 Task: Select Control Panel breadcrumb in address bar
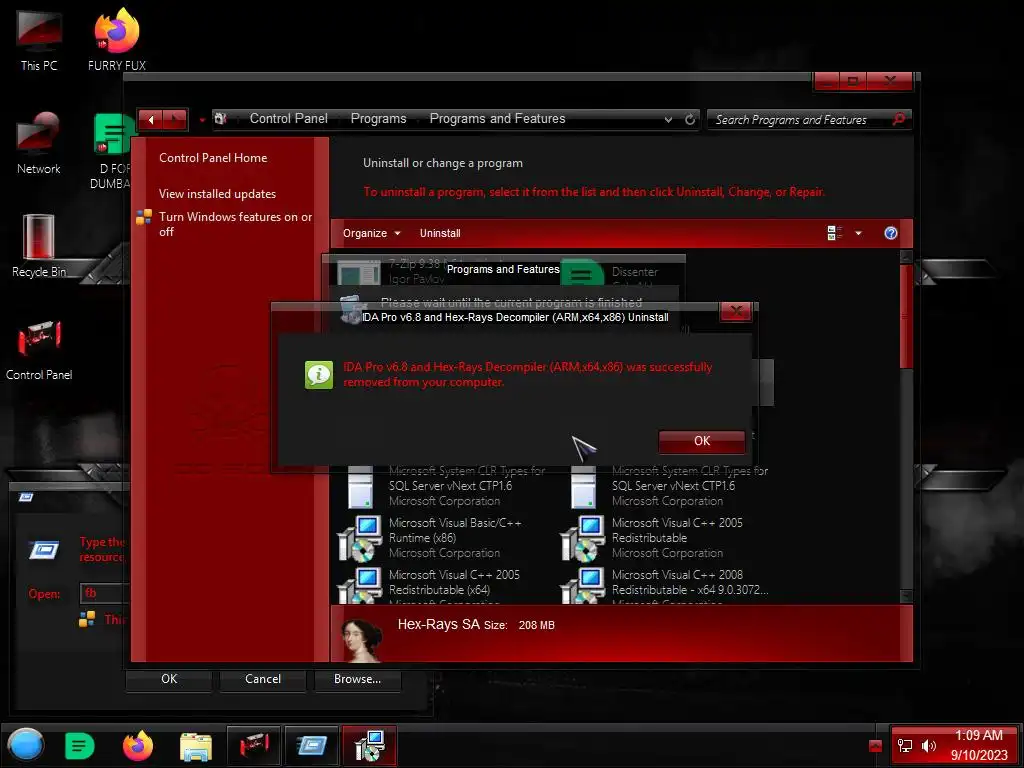(289, 119)
